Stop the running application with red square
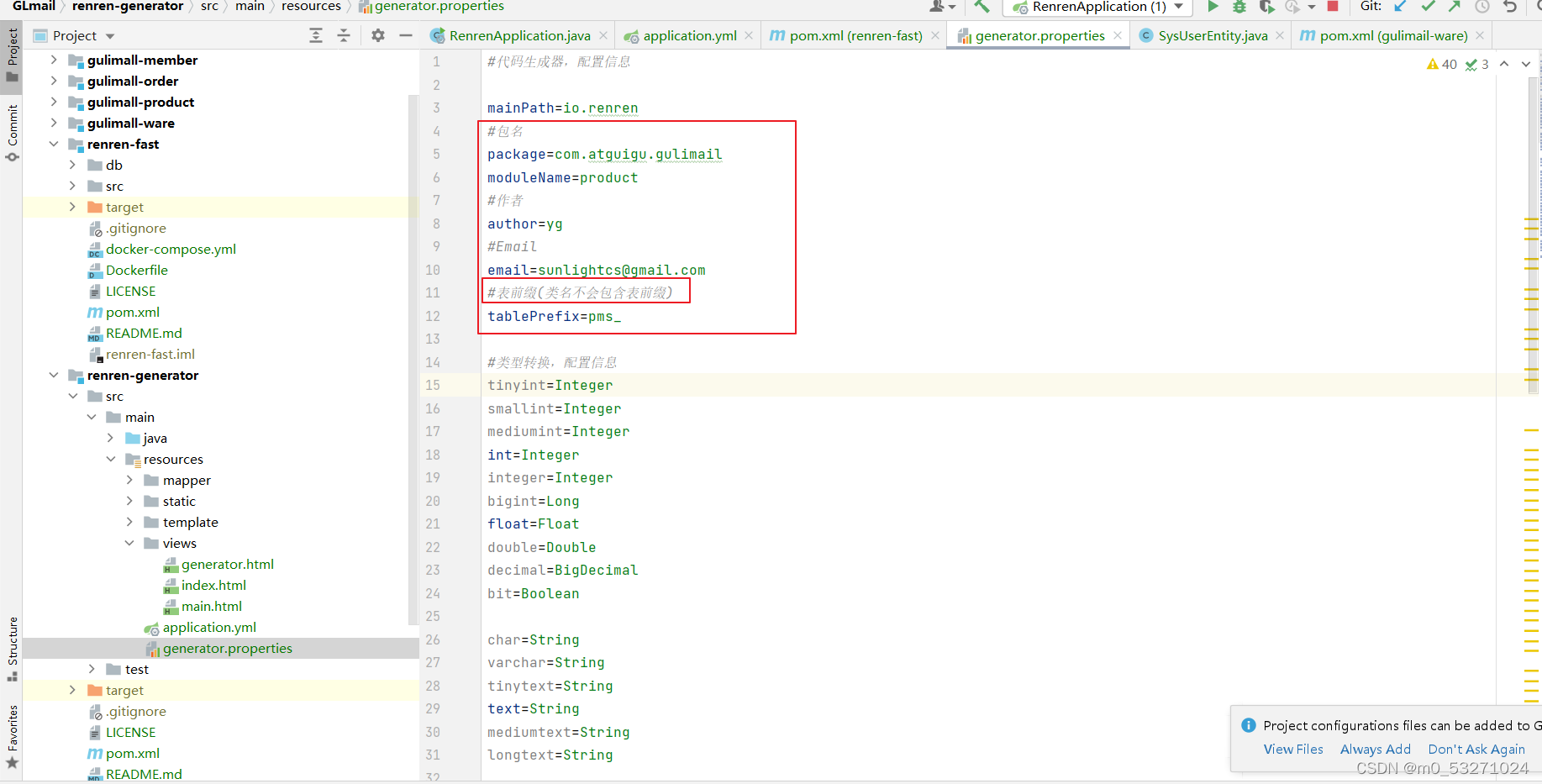The image size is (1542, 784). click(x=1333, y=7)
